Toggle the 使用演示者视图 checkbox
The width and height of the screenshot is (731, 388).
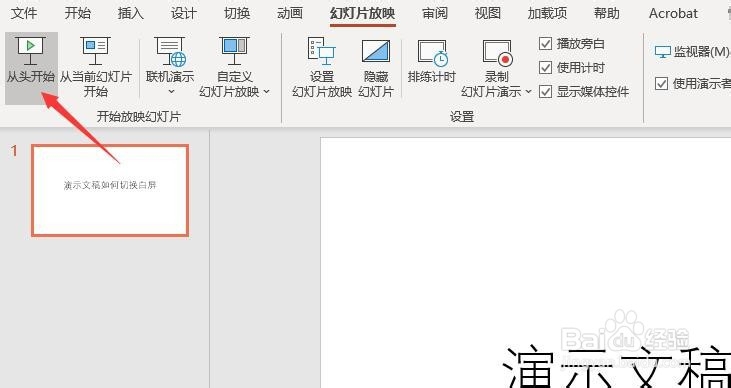pyautogui.click(x=661, y=83)
